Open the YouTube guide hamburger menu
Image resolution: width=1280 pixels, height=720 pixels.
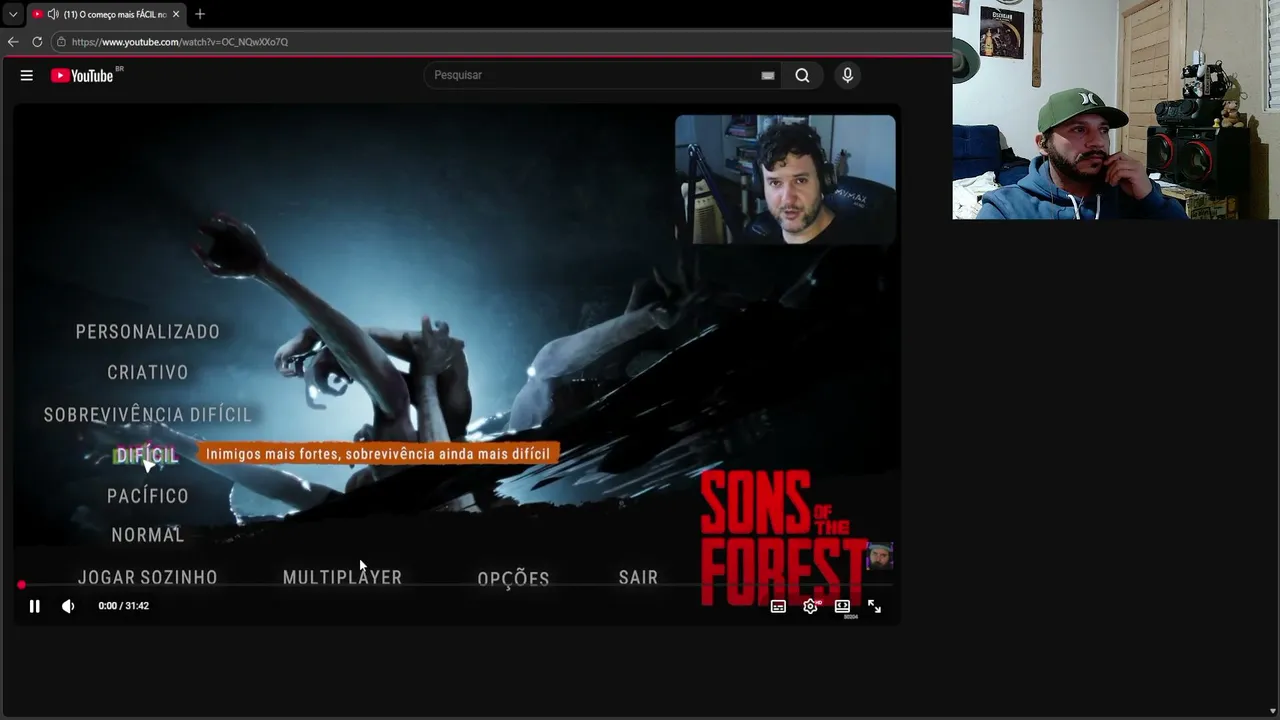pyautogui.click(x=27, y=75)
